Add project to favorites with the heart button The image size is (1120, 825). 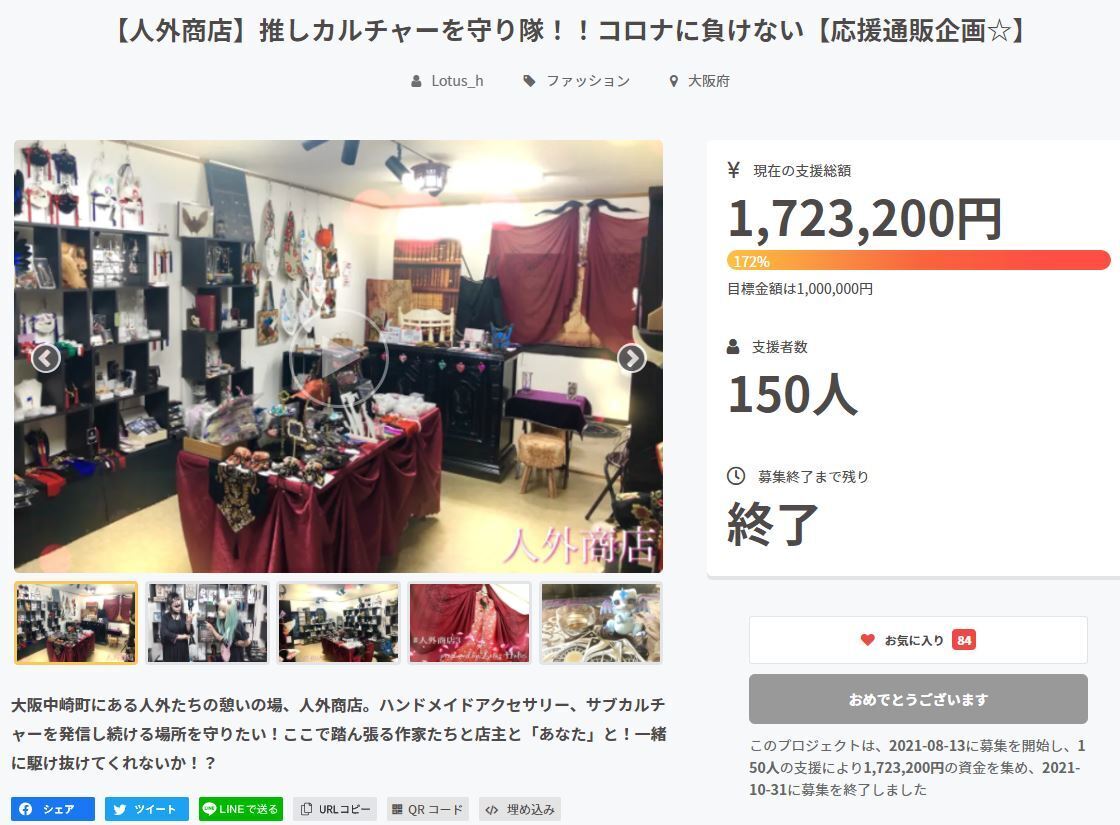(x=918, y=640)
